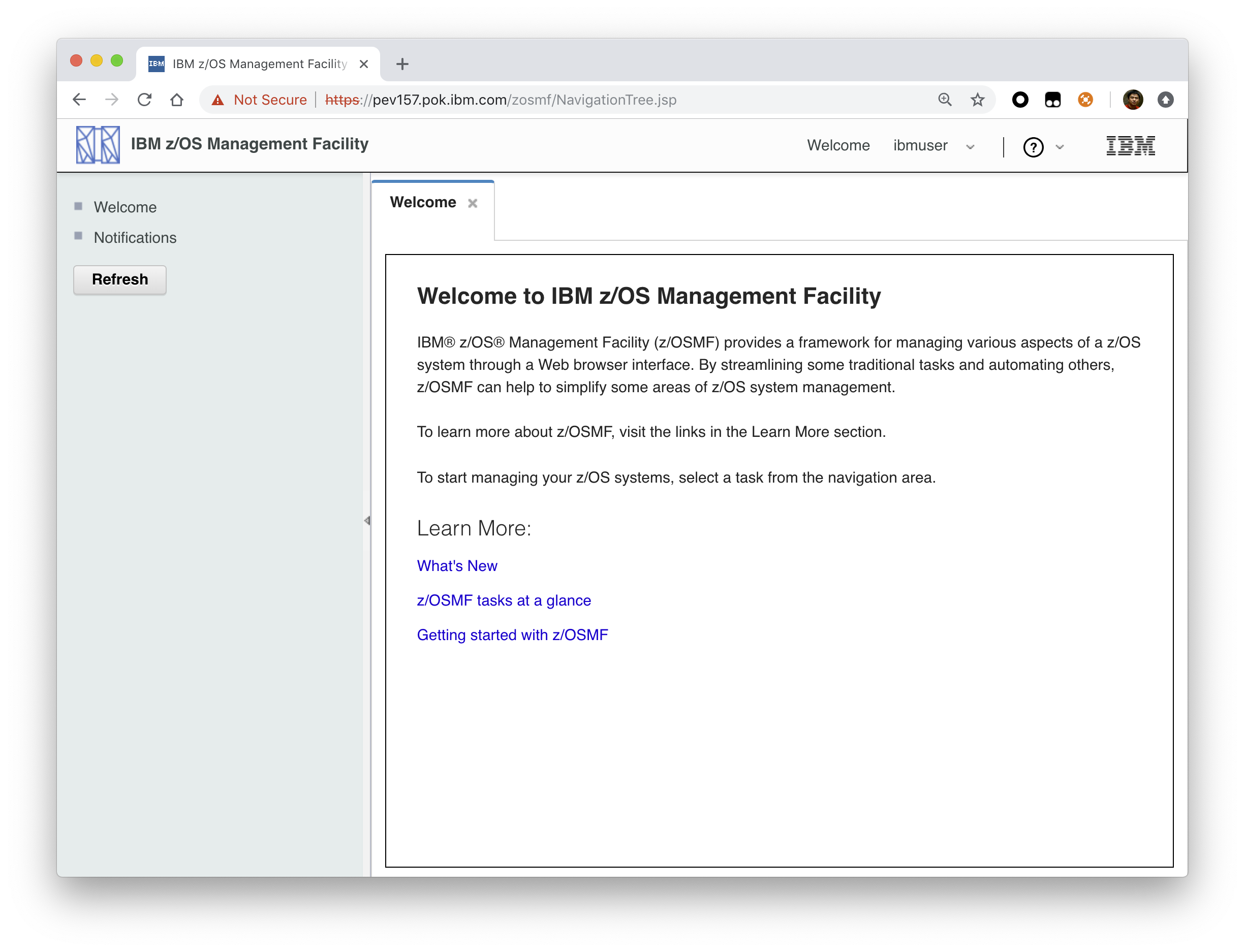Open the user profile avatar in Chrome
Screen dimensions: 1245x952
pos(1132,100)
